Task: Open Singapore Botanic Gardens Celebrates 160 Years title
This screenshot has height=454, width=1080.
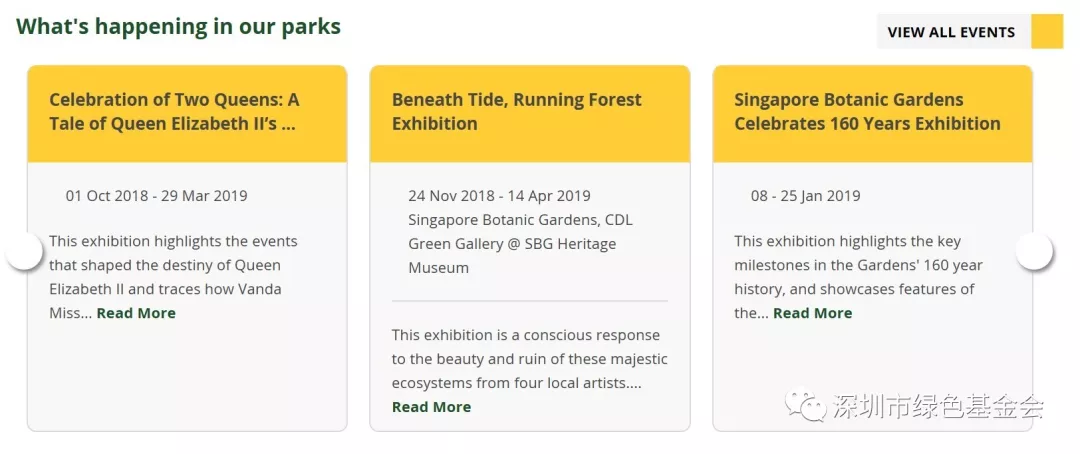Action: point(867,112)
